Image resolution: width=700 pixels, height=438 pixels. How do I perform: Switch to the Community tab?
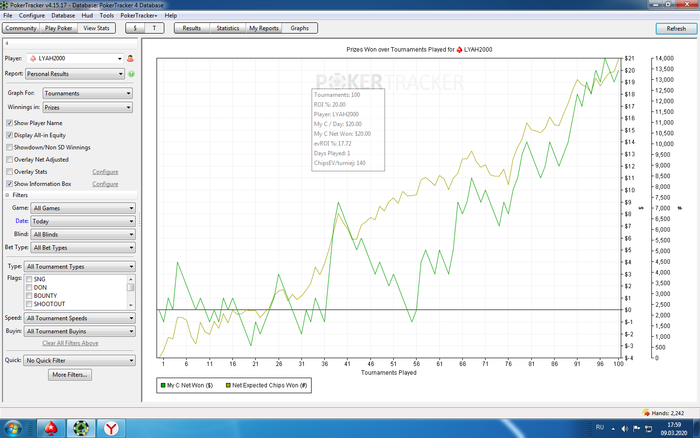21,28
